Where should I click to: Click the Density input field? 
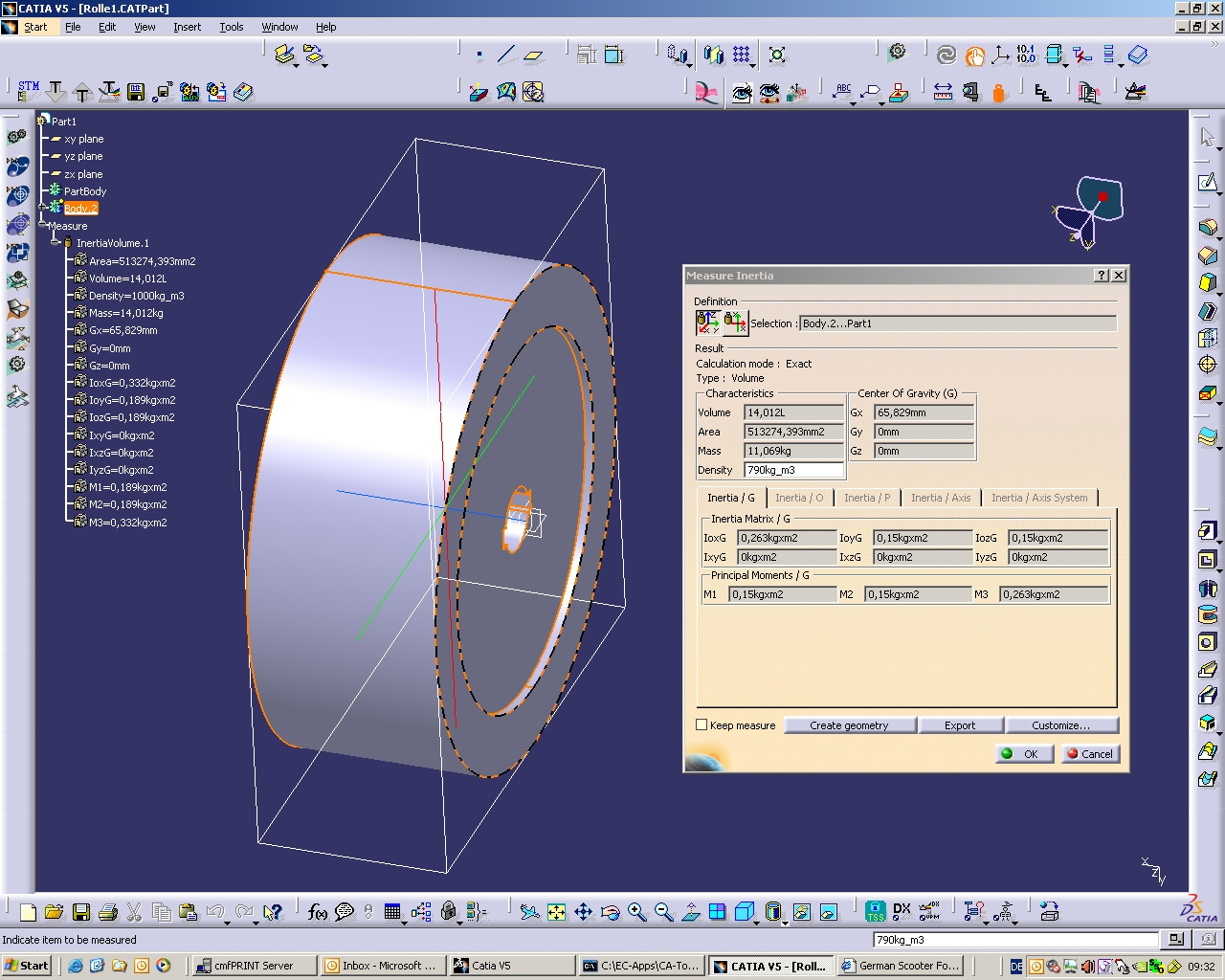click(x=793, y=470)
